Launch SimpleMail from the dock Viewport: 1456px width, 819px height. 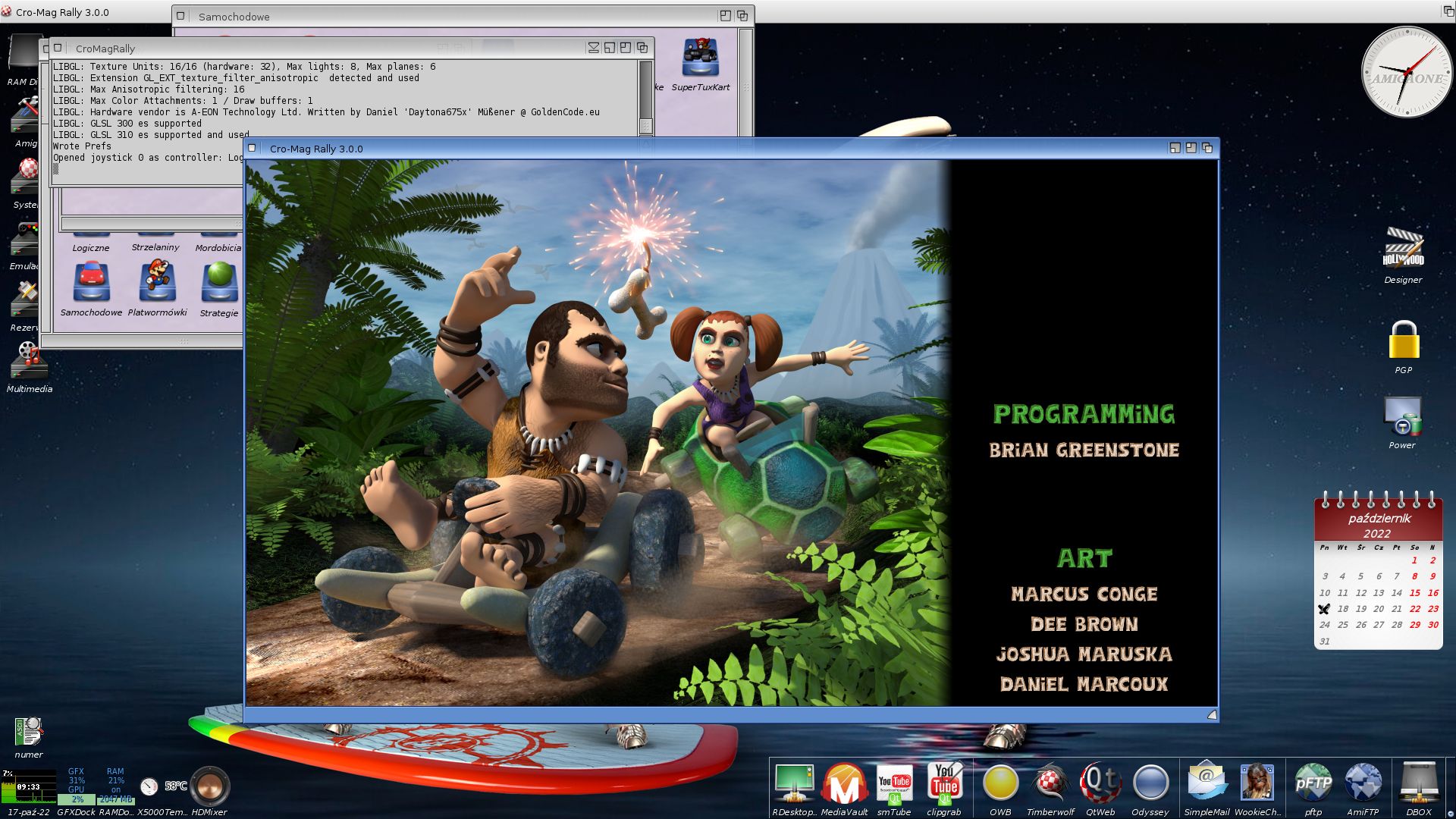1207,781
